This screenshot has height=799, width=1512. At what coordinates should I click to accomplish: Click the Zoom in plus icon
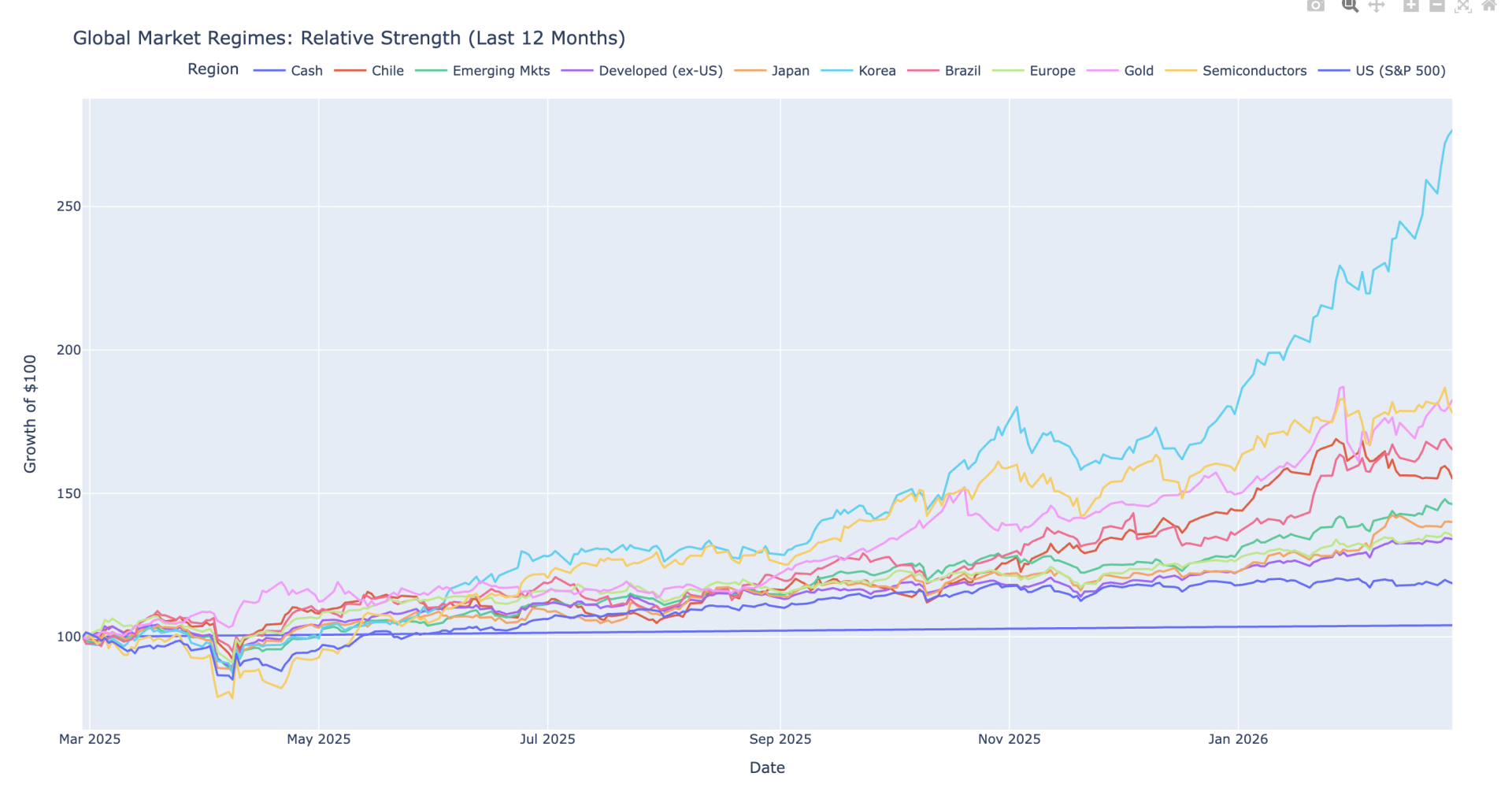(1411, 6)
